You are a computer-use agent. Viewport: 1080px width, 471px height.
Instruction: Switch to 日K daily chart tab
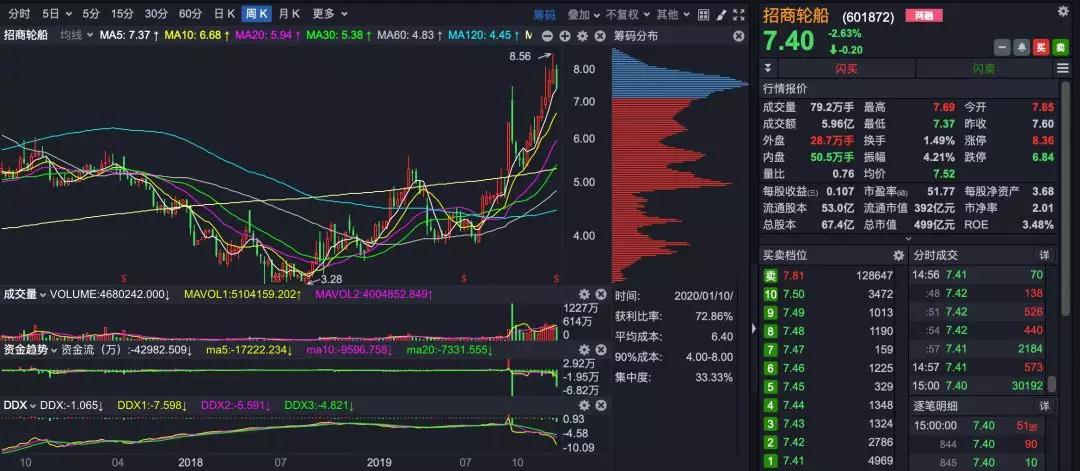tap(224, 14)
